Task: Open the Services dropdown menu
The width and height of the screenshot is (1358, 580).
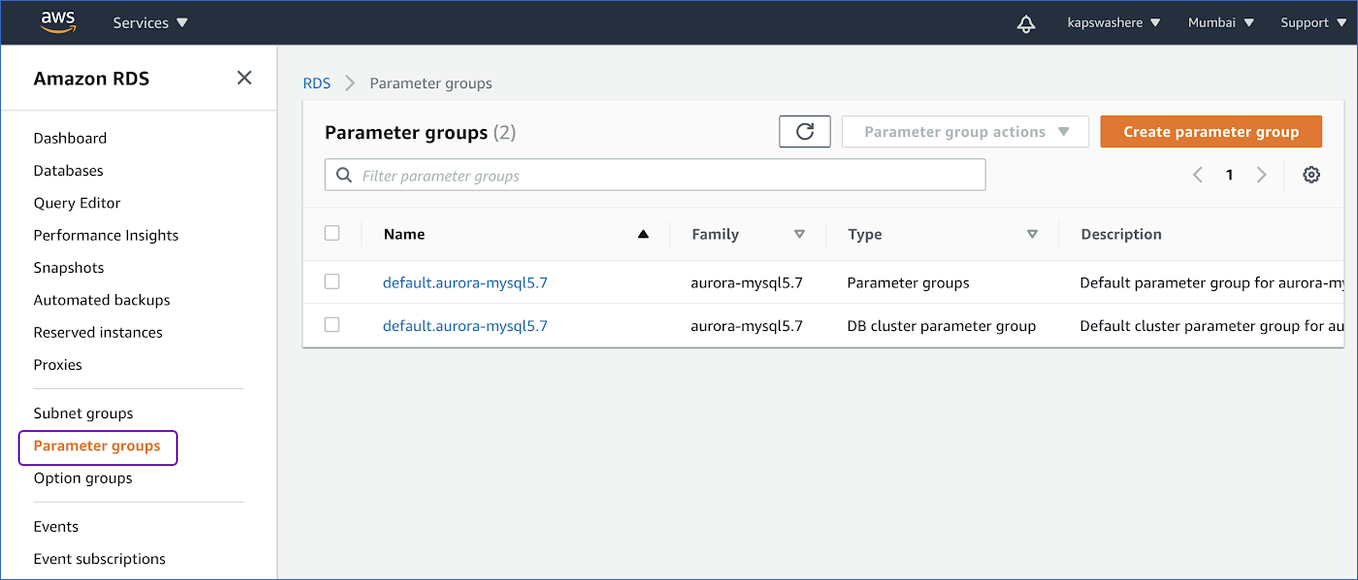Action: 150,22
